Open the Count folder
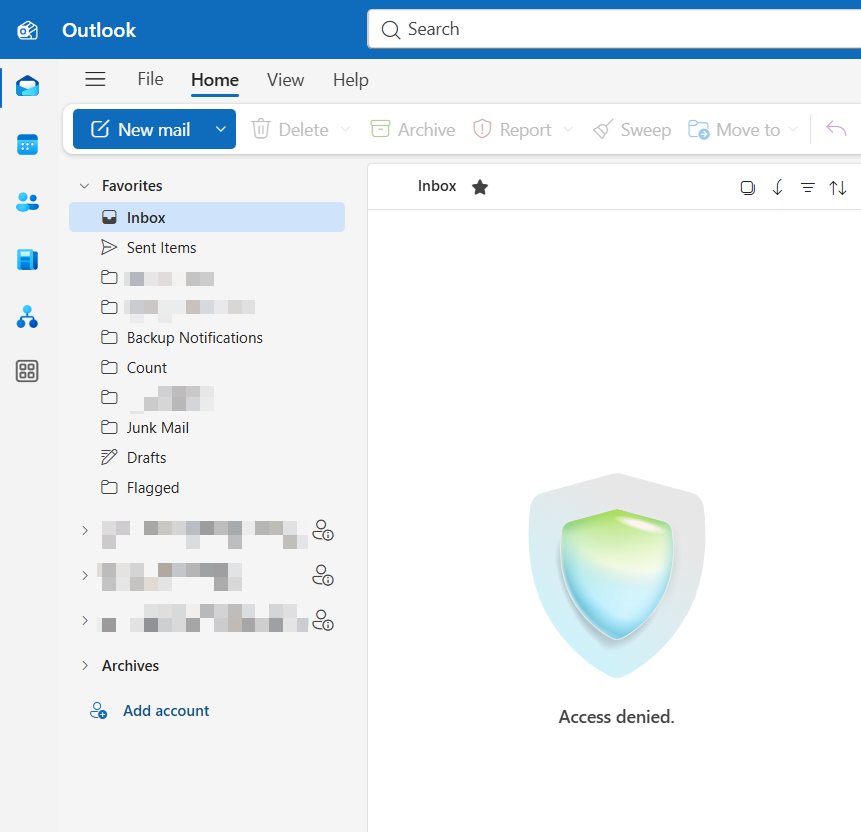 click(207, 368)
